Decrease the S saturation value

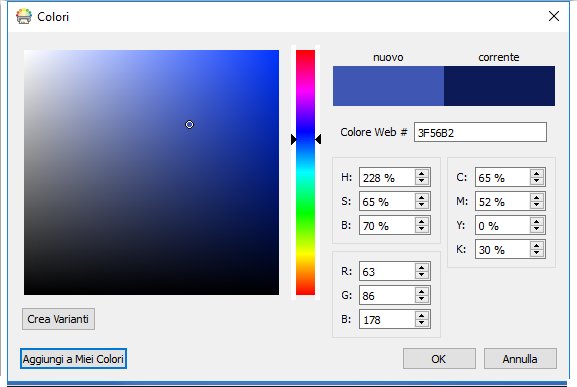tap(422, 205)
